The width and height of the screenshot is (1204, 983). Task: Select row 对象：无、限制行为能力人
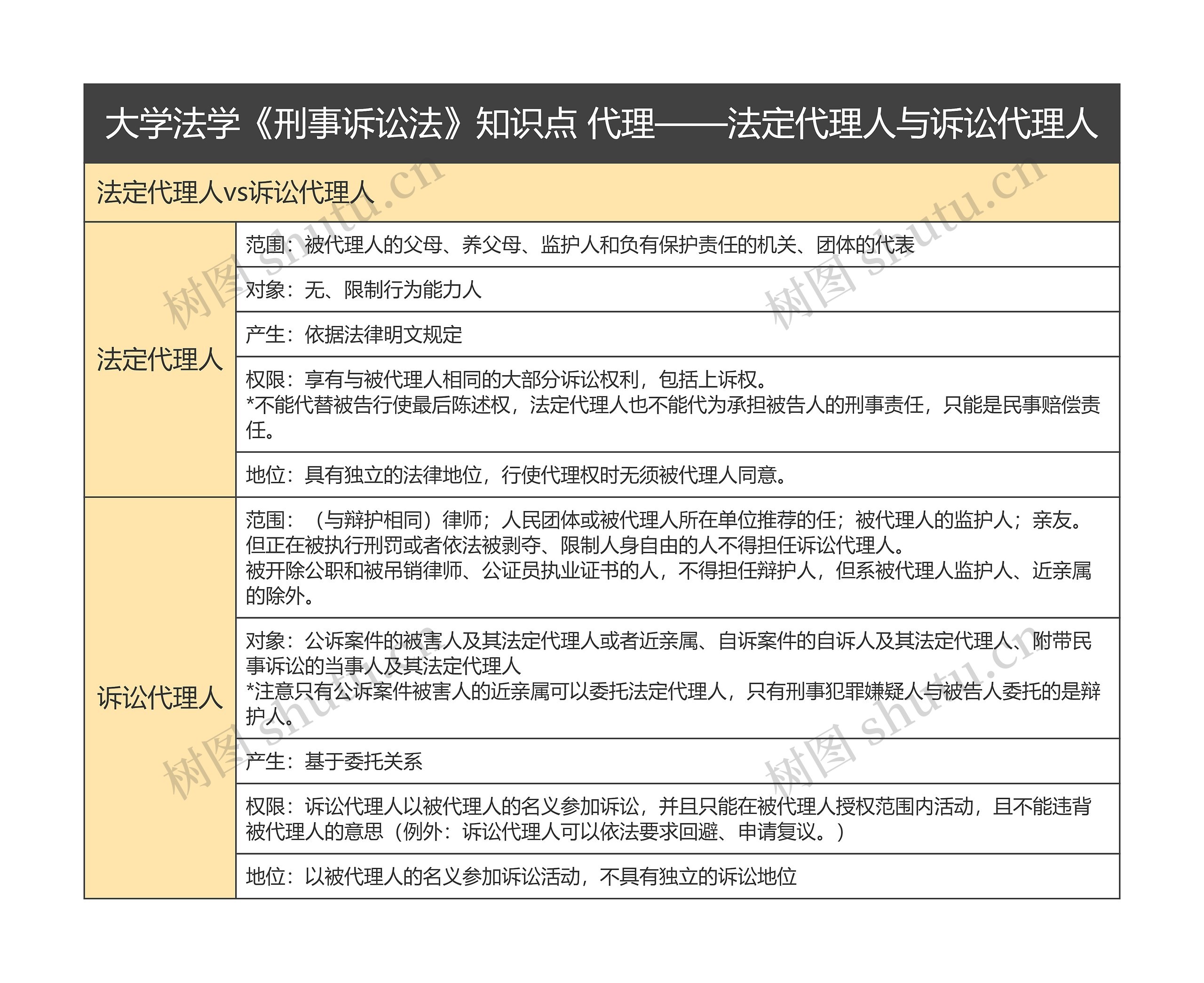point(678,289)
